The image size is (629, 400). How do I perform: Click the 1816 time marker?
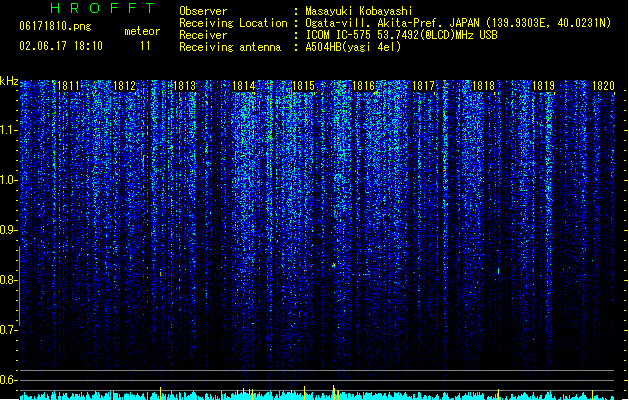363,85
